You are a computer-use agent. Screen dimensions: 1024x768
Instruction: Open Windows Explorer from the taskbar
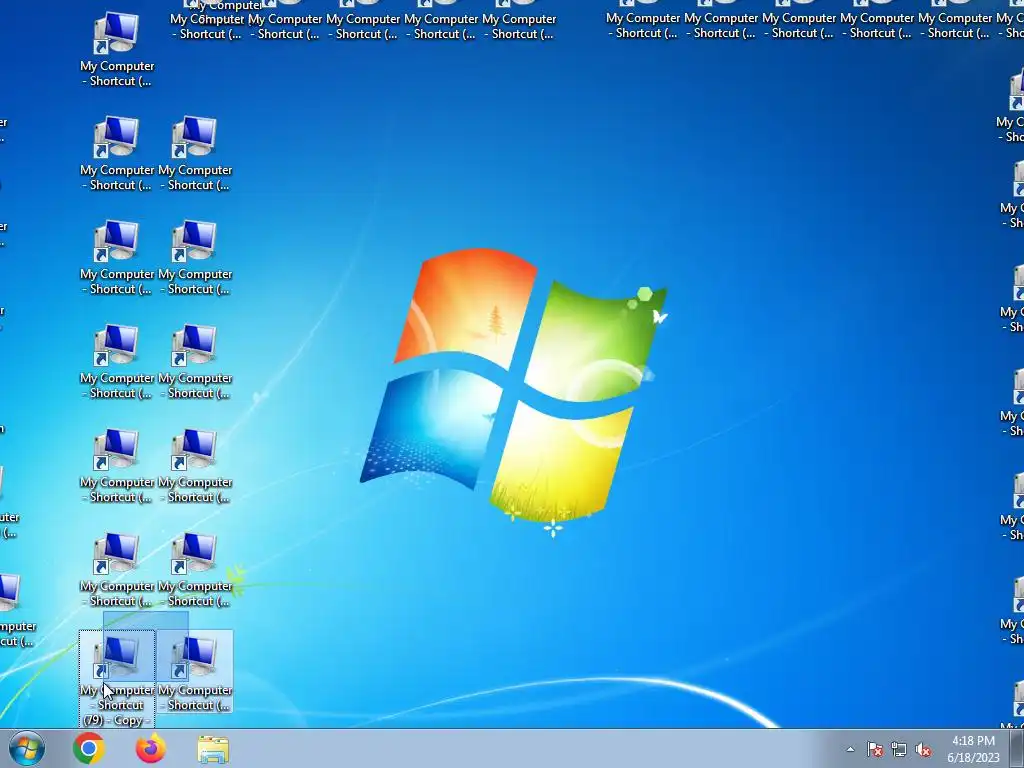coord(213,749)
